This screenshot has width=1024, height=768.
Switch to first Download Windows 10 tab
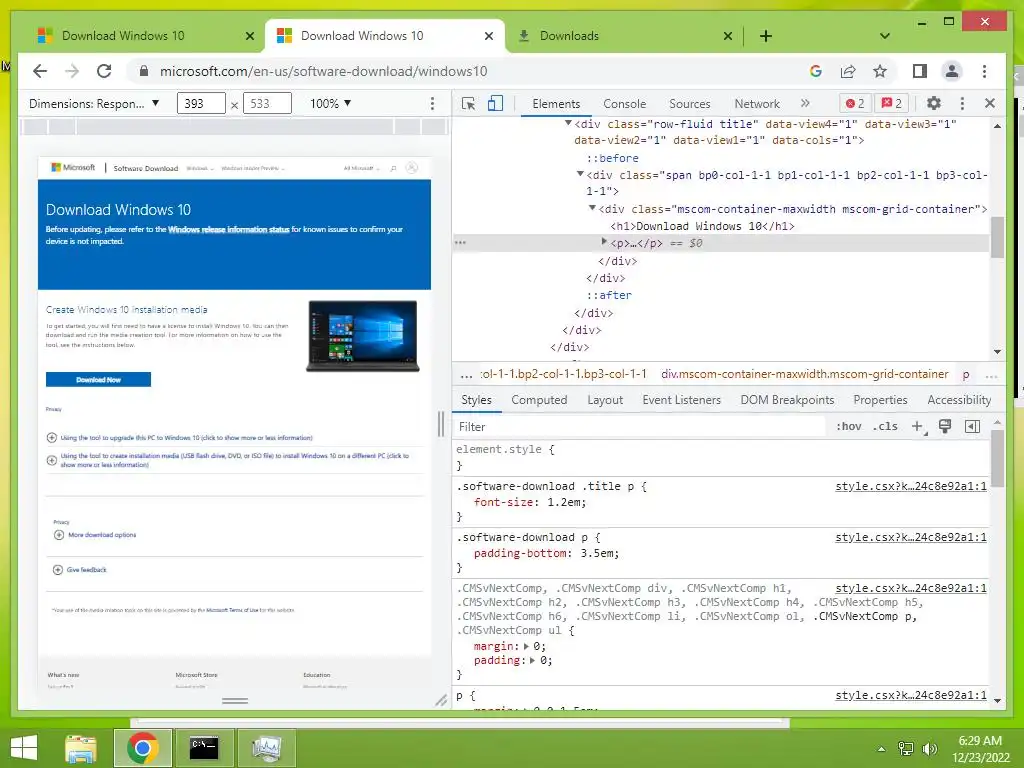point(145,36)
